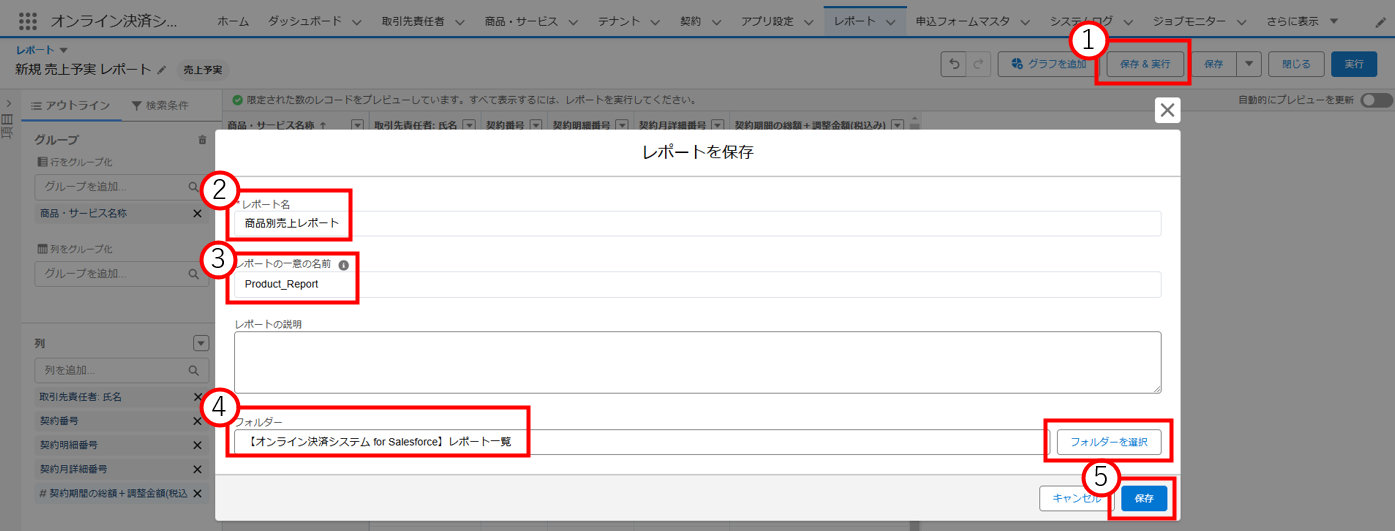The height and width of the screenshot is (531, 1395).
Task: Open the dropdown arrow next to 保存 in the toolbar
Action: click(1249, 64)
